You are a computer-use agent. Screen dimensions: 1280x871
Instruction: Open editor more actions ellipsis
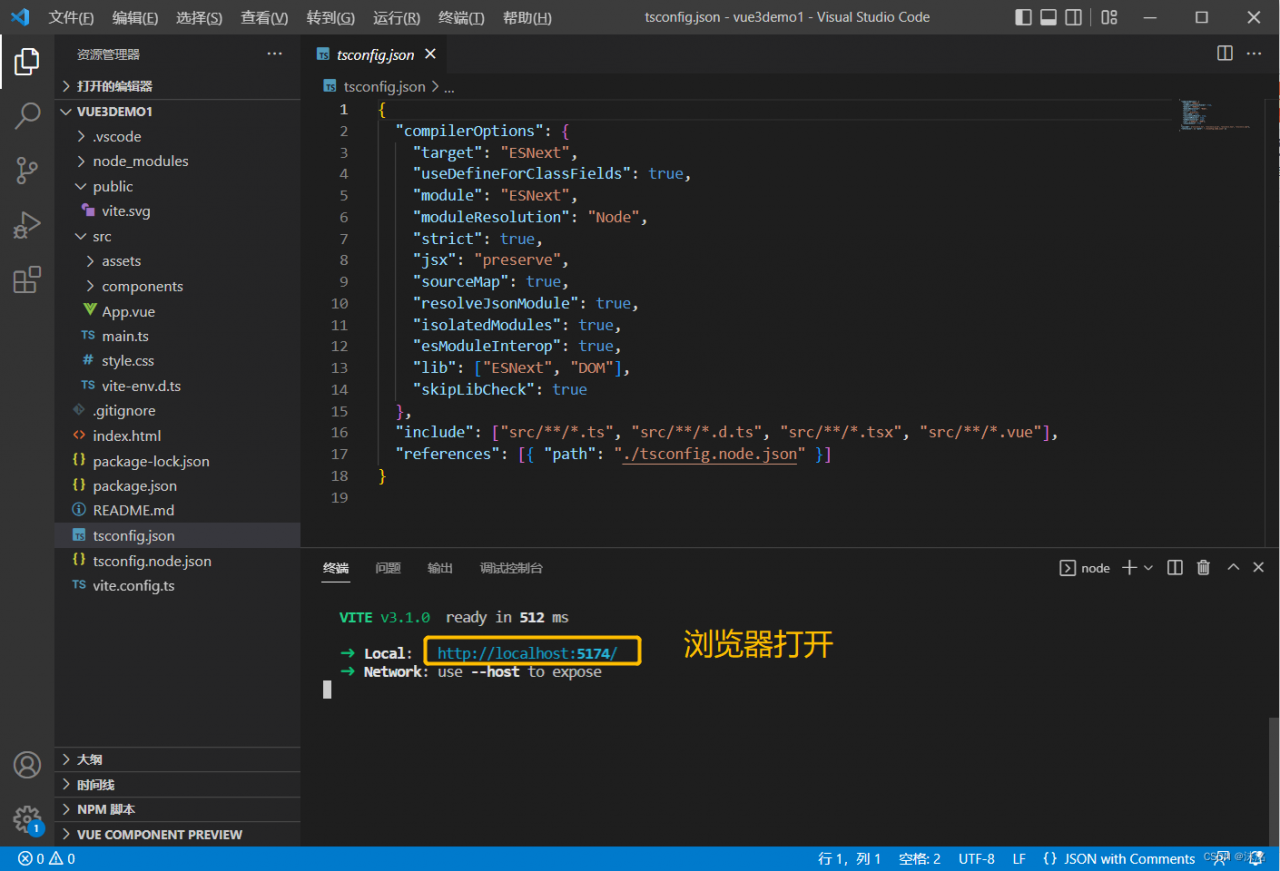pyautogui.click(x=1256, y=54)
